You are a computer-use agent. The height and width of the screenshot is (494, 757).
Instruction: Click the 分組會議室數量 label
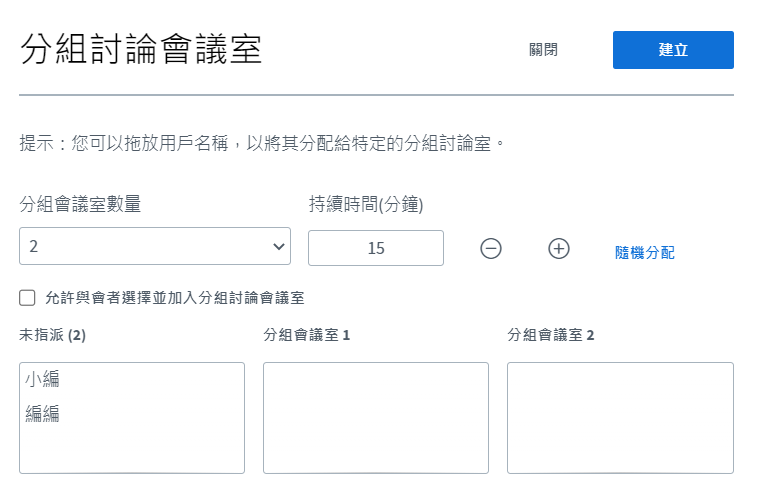pyautogui.click(x=80, y=204)
